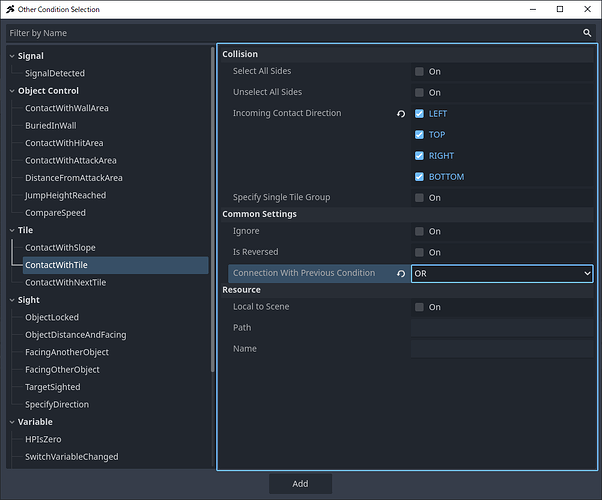Click the search magnifier icon in filter bar

587,33
